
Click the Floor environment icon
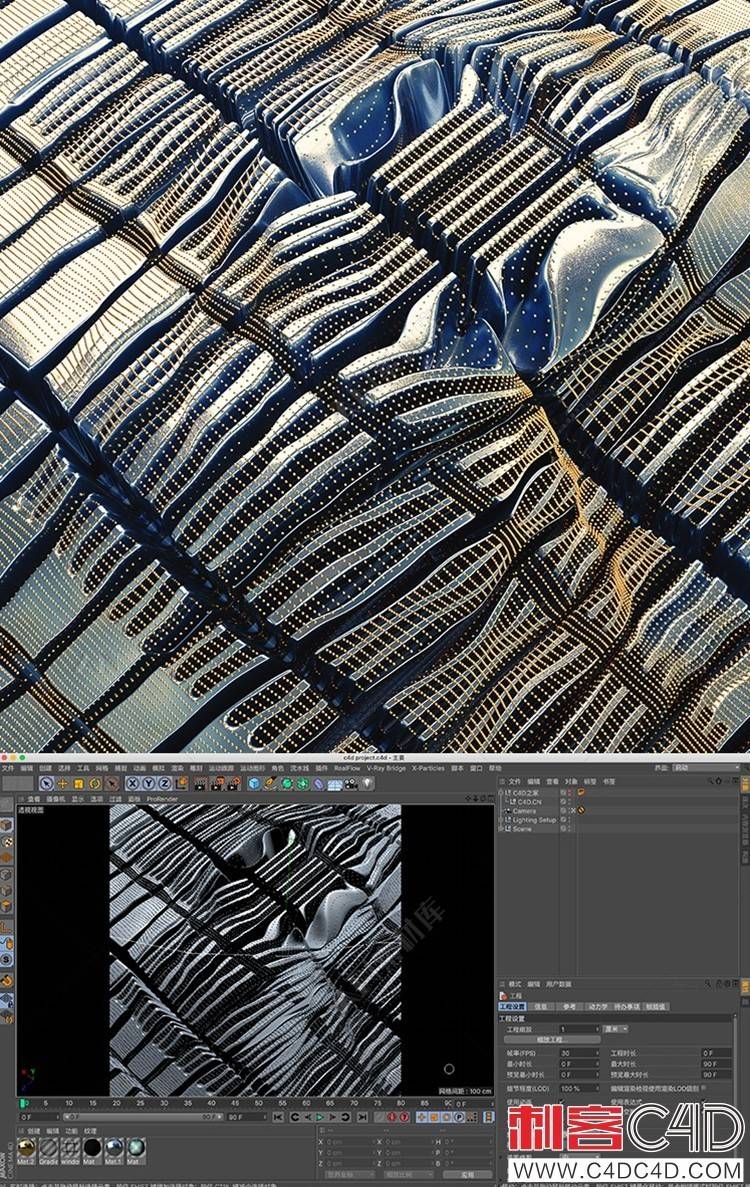click(x=334, y=784)
